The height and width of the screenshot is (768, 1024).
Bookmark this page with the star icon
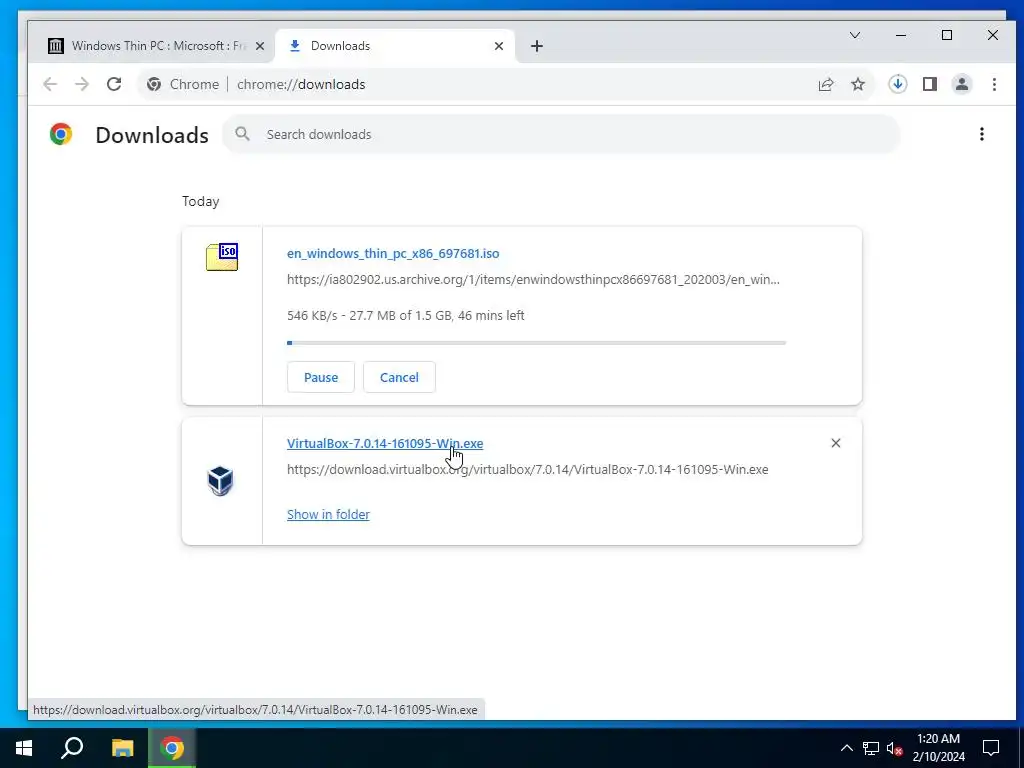coord(858,84)
